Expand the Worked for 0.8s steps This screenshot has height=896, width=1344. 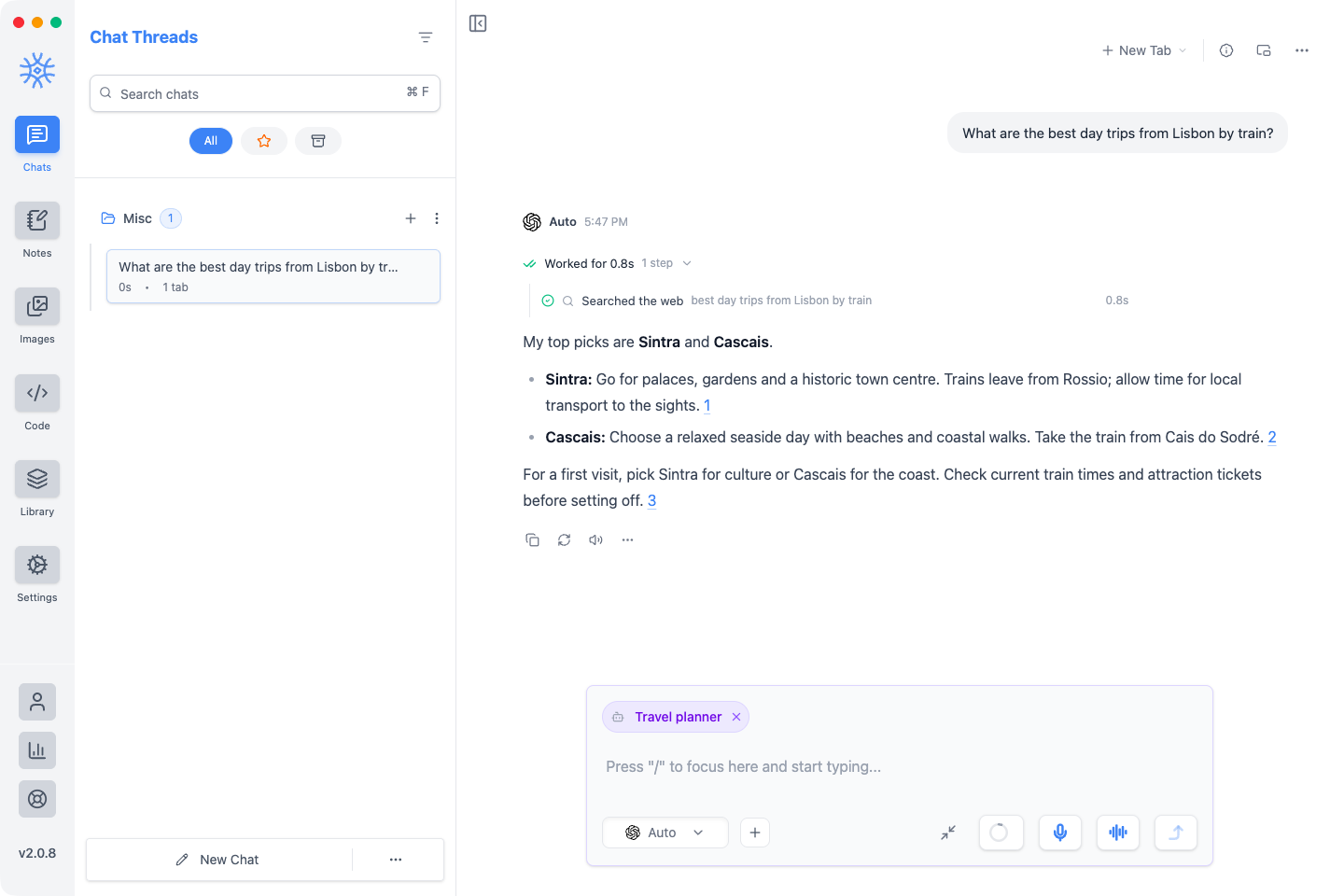tap(608, 263)
